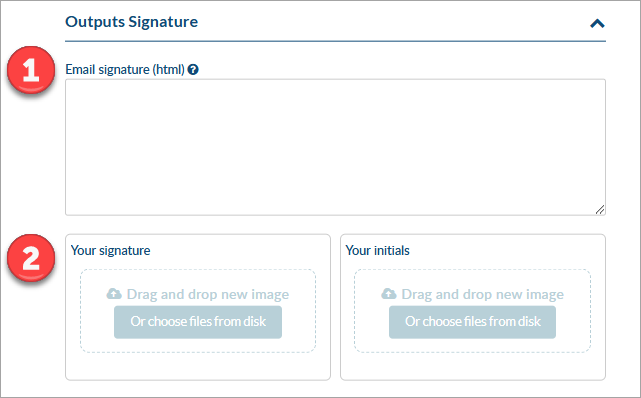Viewport: 641px width, 398px height.
Task: Click cloud upload icon under Your initials
Action: 389,293
